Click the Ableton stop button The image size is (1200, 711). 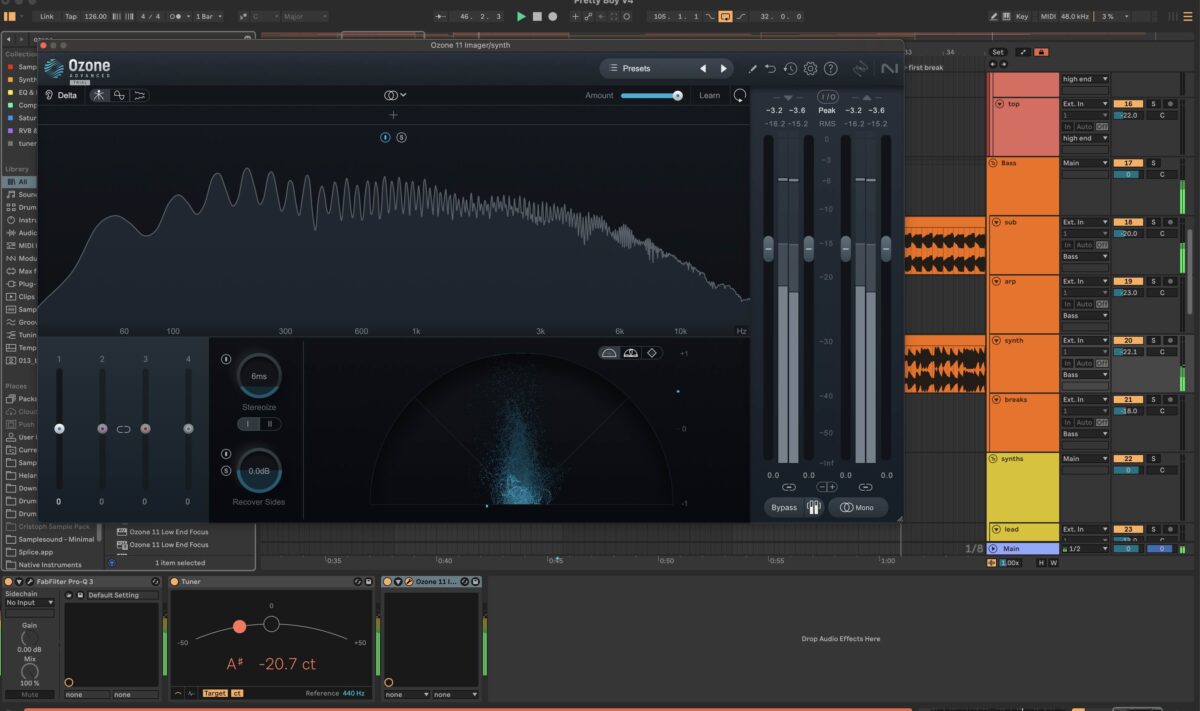[x=537, y=17]
